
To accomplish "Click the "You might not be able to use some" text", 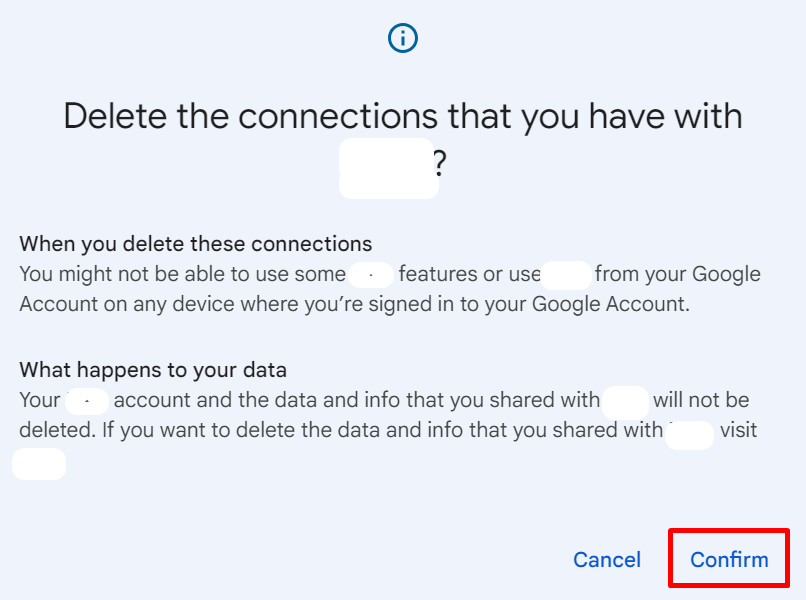I will (x=182, y=274).
